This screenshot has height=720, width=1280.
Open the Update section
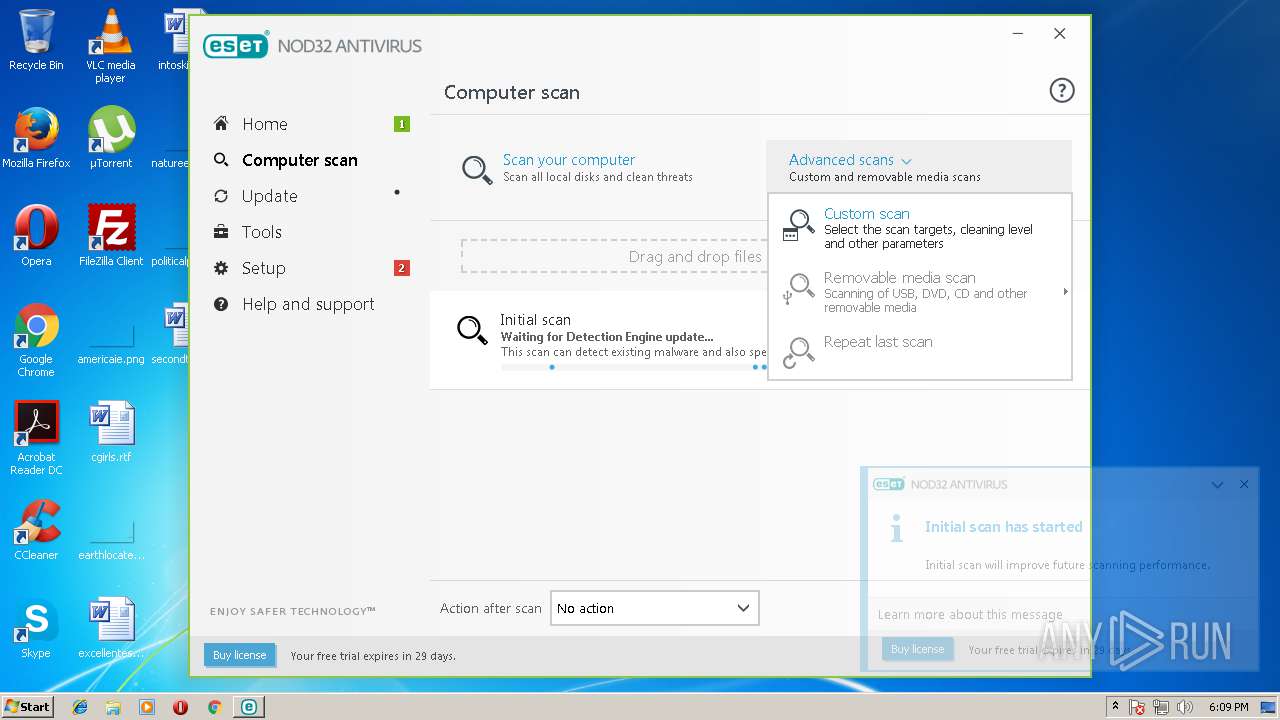click(269, 196)
